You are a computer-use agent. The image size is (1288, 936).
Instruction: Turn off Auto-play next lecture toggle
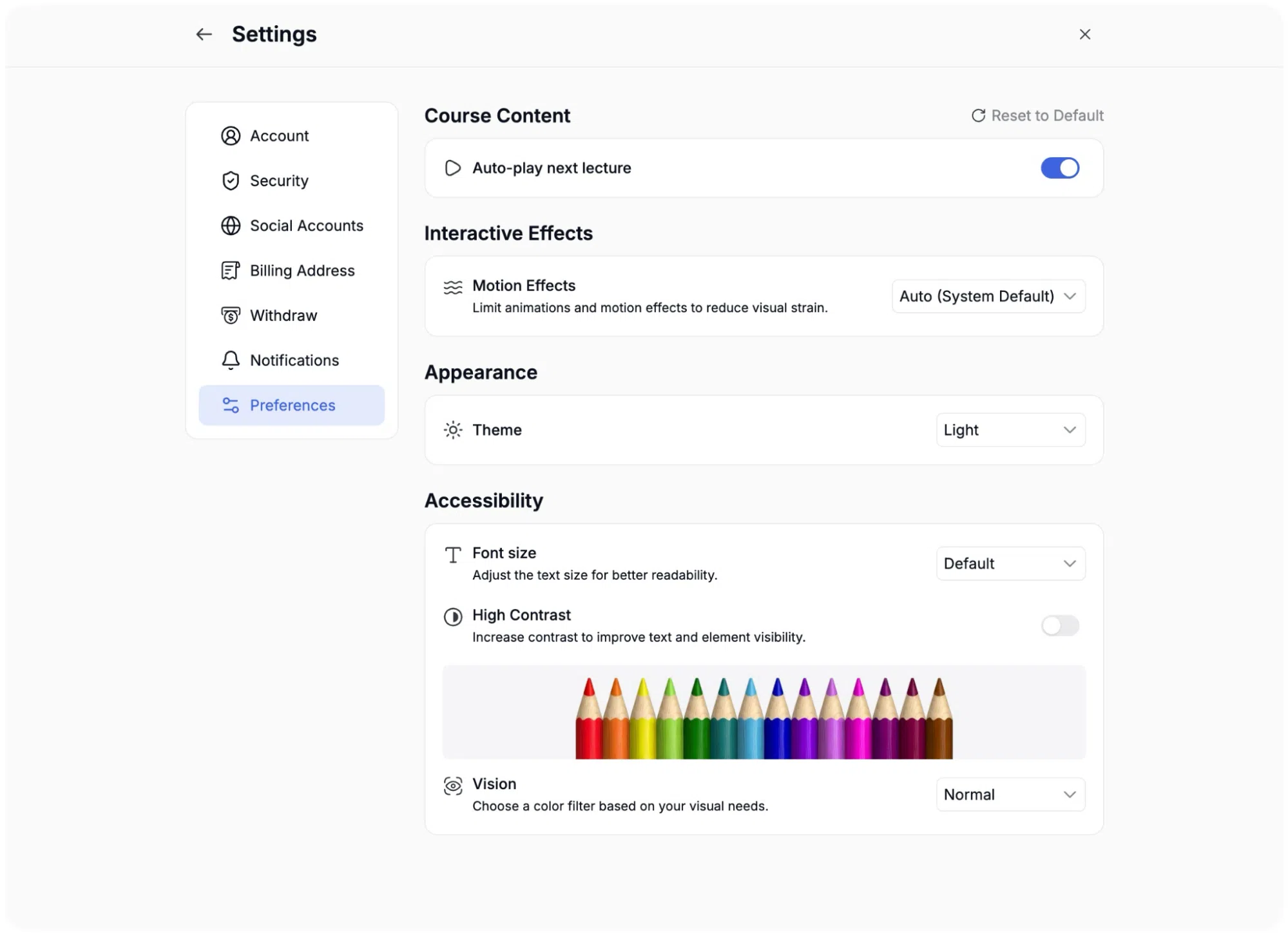point(1059,168)
